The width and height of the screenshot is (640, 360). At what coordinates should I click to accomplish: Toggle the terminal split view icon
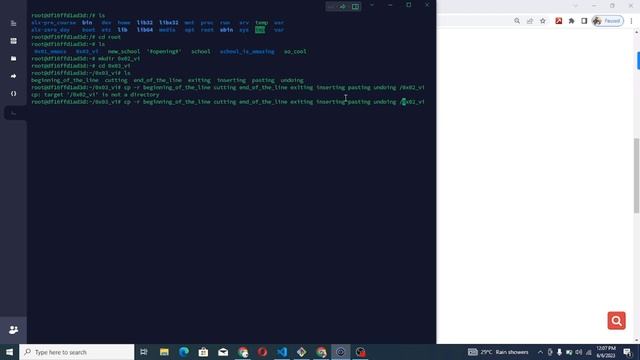click(x=356, y=7)
